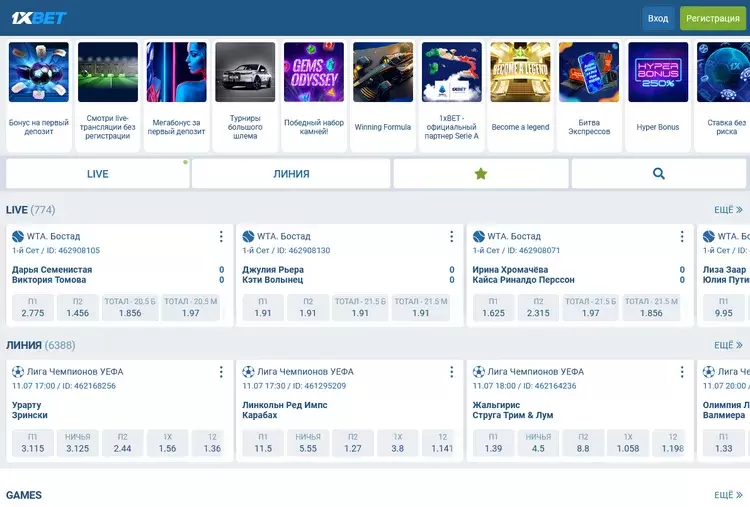Select П1 odds 11.5 for Линкольн Ред Импс
Viewport: 750px width, 507px height.
263,443
